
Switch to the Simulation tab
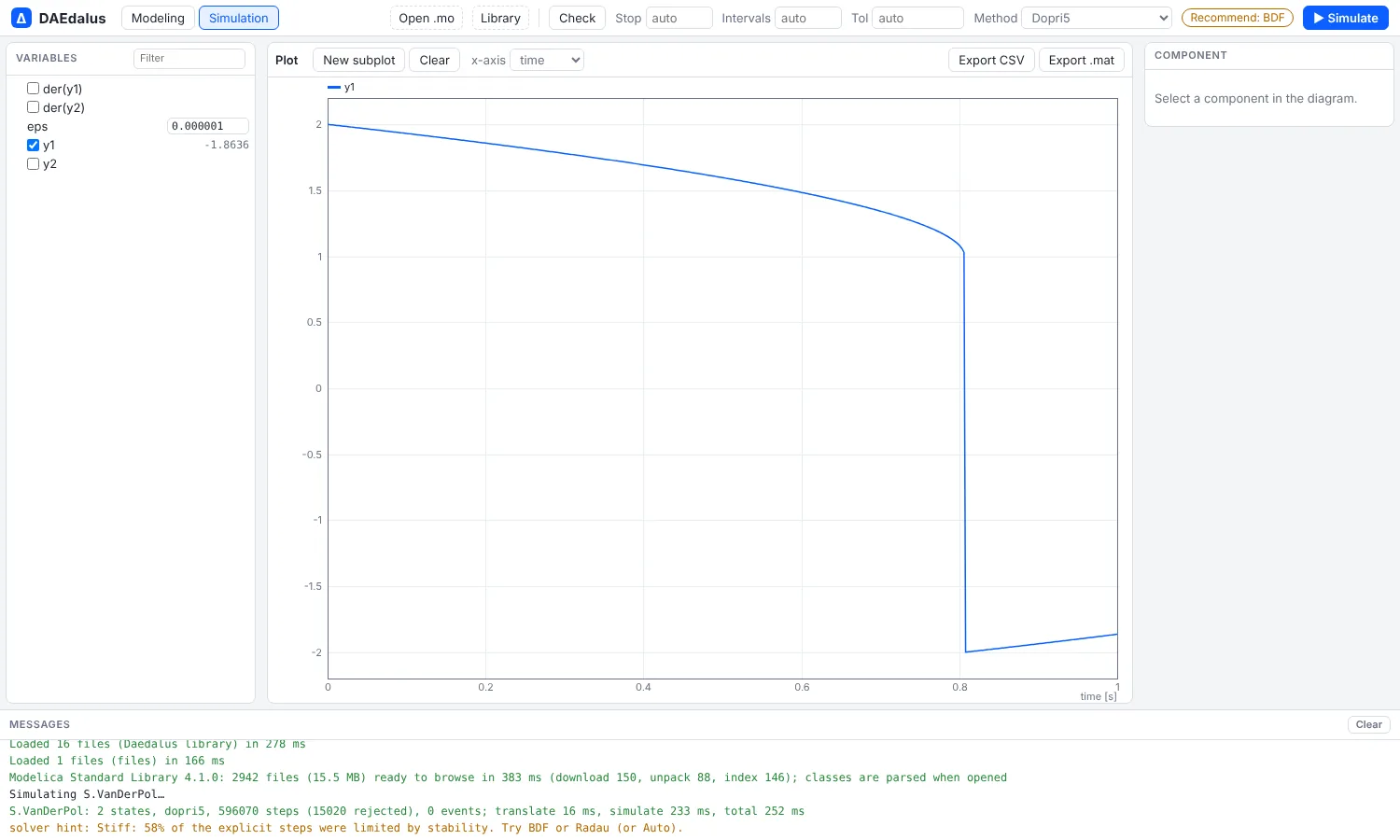click(x=239, y=18)
